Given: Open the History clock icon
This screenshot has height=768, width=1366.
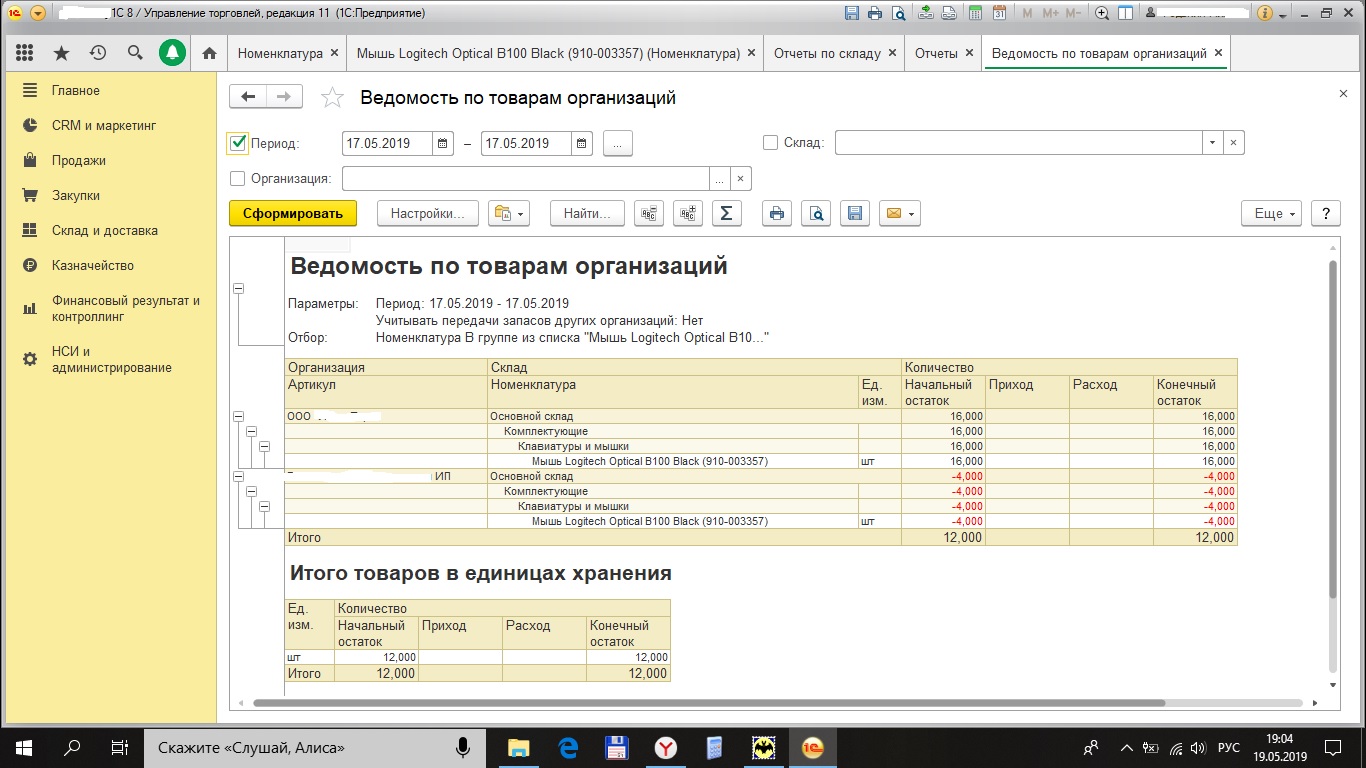Looking at the screenshot, I should click(98, 53).
